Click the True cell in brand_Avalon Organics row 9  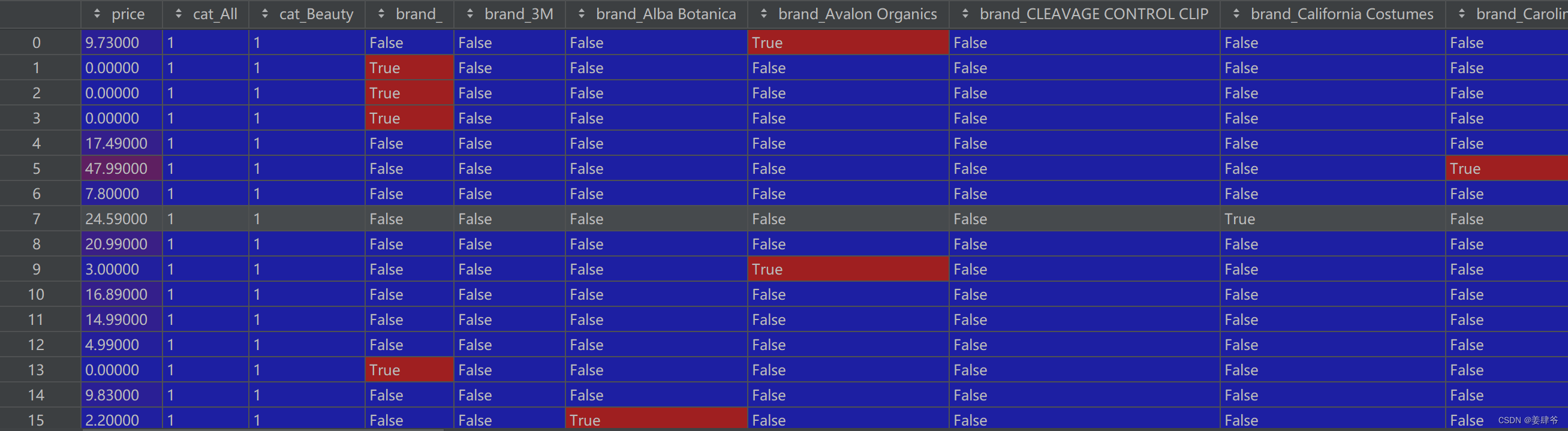pyautogui.click(x=847, y=269)
